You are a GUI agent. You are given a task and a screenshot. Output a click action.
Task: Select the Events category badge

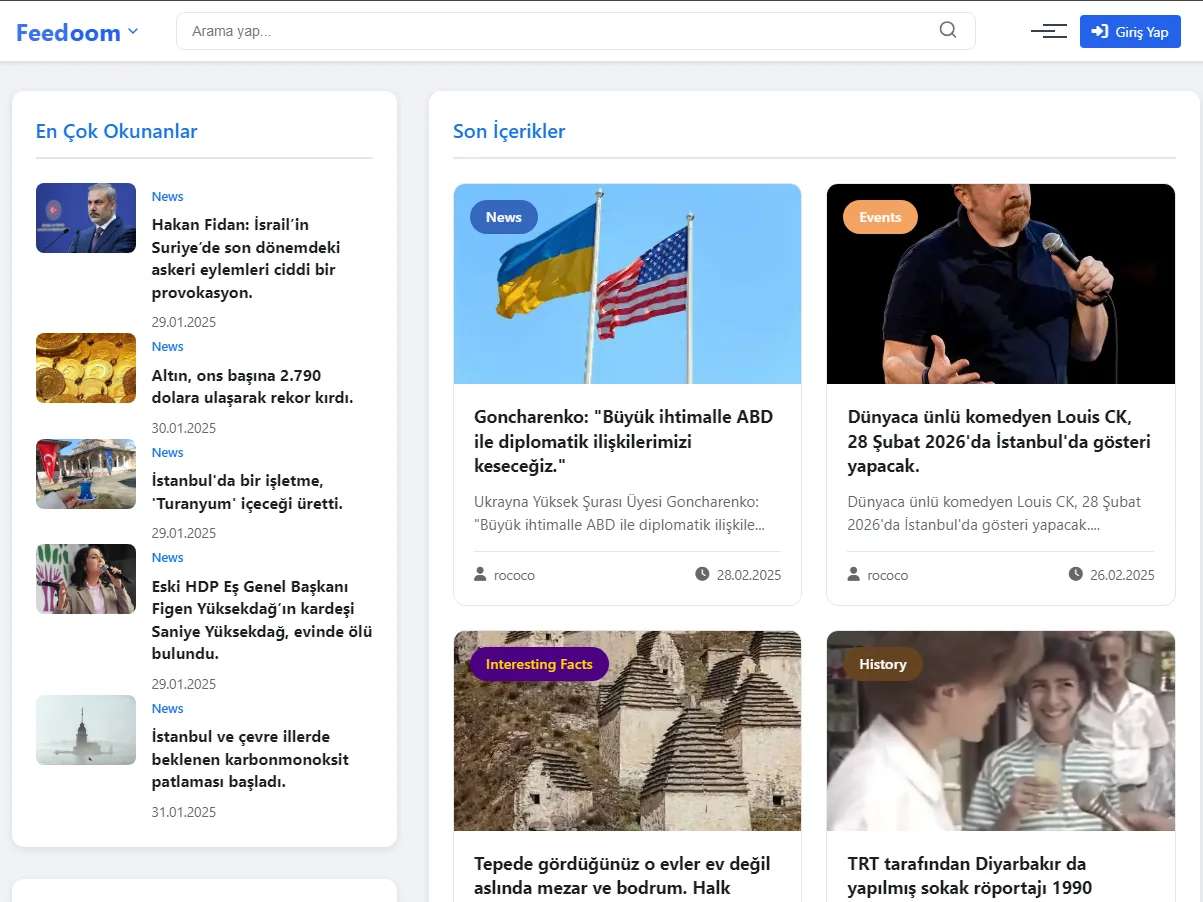click(x=880, y=217)
